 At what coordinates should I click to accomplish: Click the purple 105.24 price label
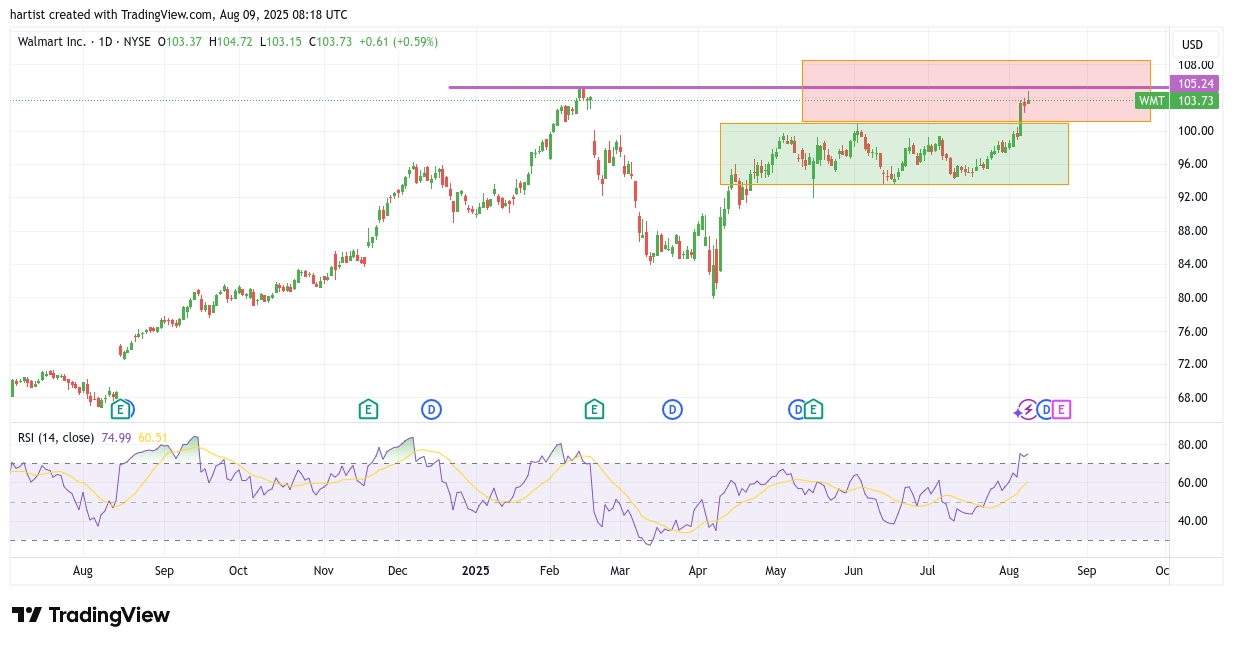point(1196,84)
